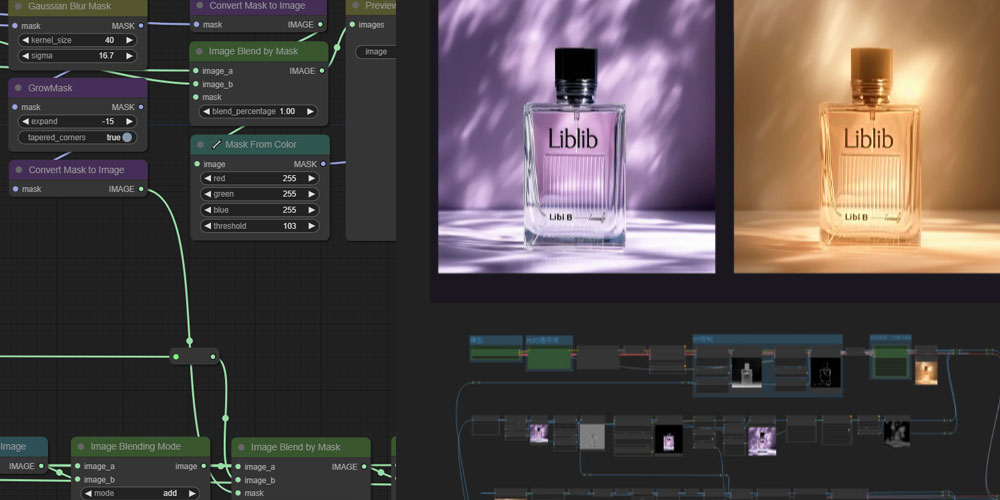Decrease the green value arrow
This screenshot has height=500, width=1000.
[x=208, y=194]
